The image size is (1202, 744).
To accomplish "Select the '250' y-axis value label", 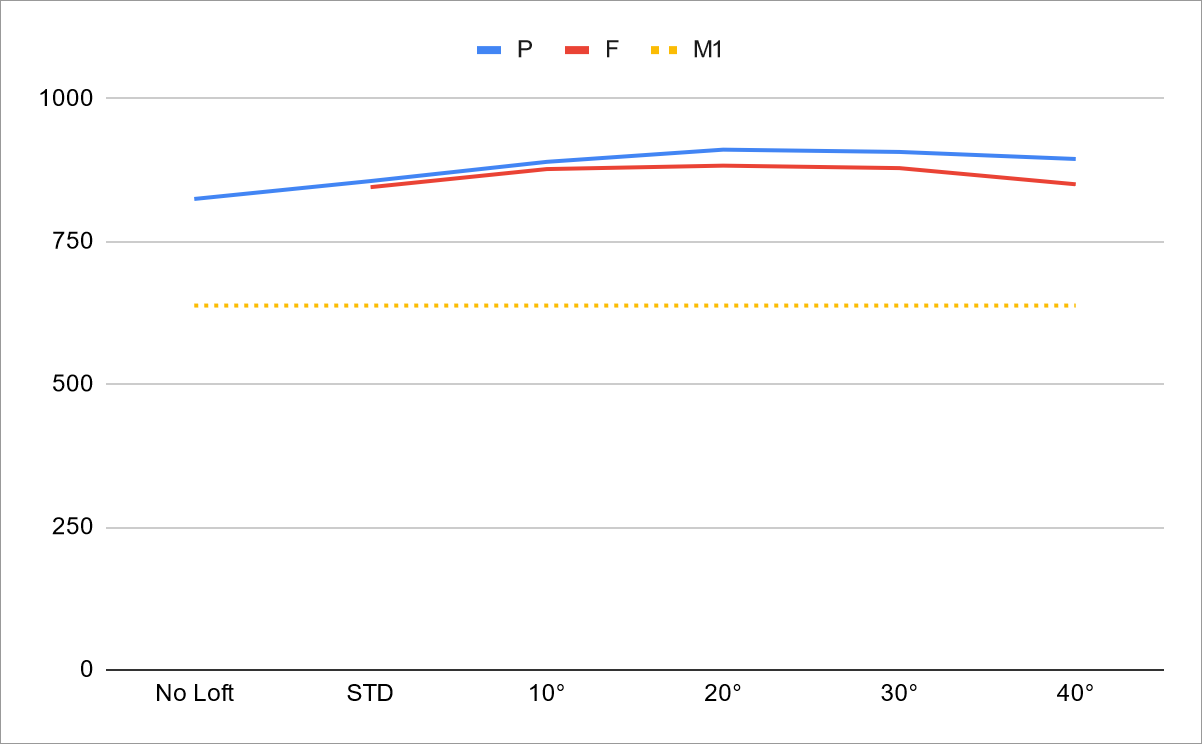I will click(x=72, y=527).
